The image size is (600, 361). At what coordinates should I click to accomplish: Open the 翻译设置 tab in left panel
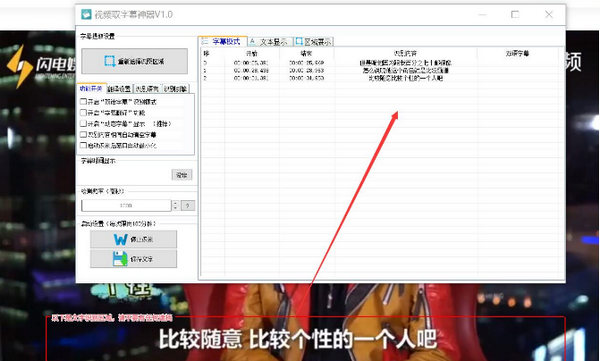coord(119,89)
